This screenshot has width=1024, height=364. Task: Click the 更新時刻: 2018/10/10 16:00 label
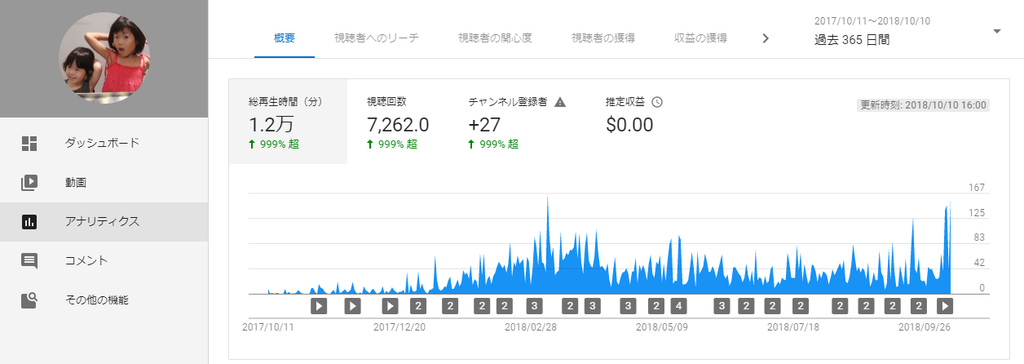[x=923, y=105]
